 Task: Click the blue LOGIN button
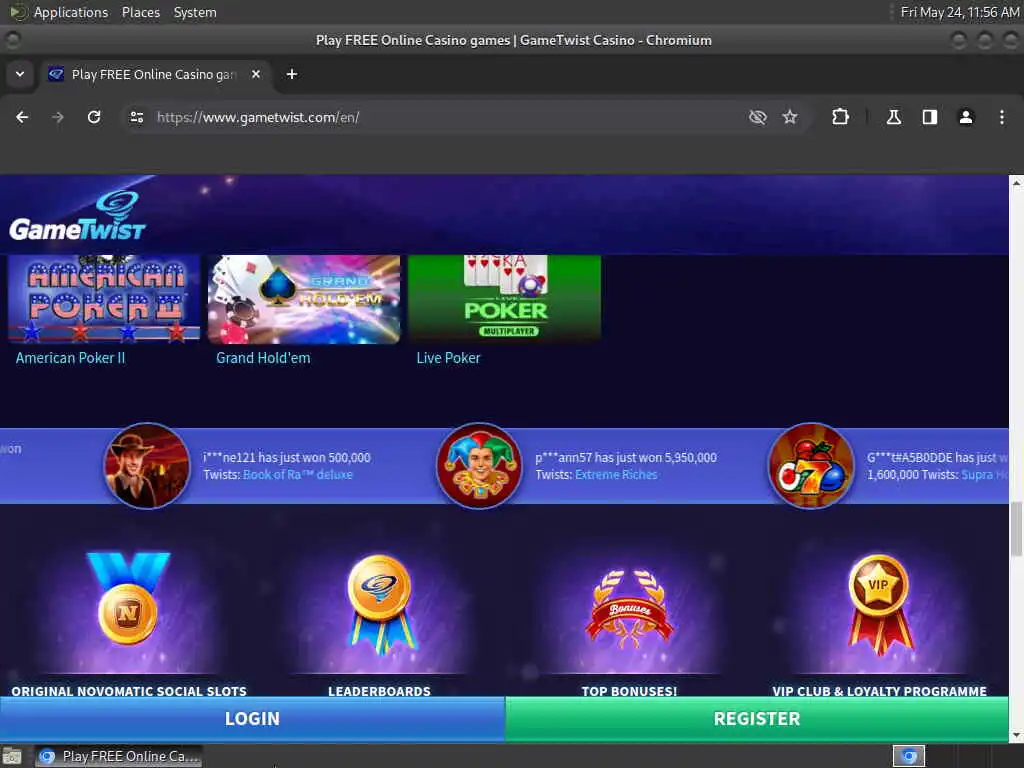tap(252, 718)
